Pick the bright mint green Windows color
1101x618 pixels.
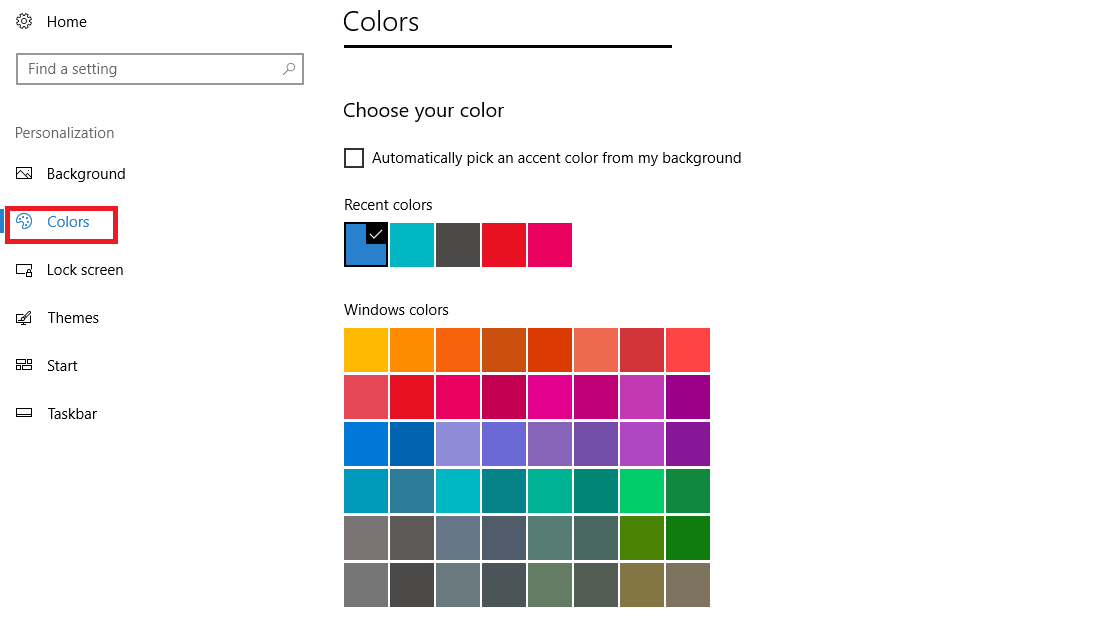(642, 491)
